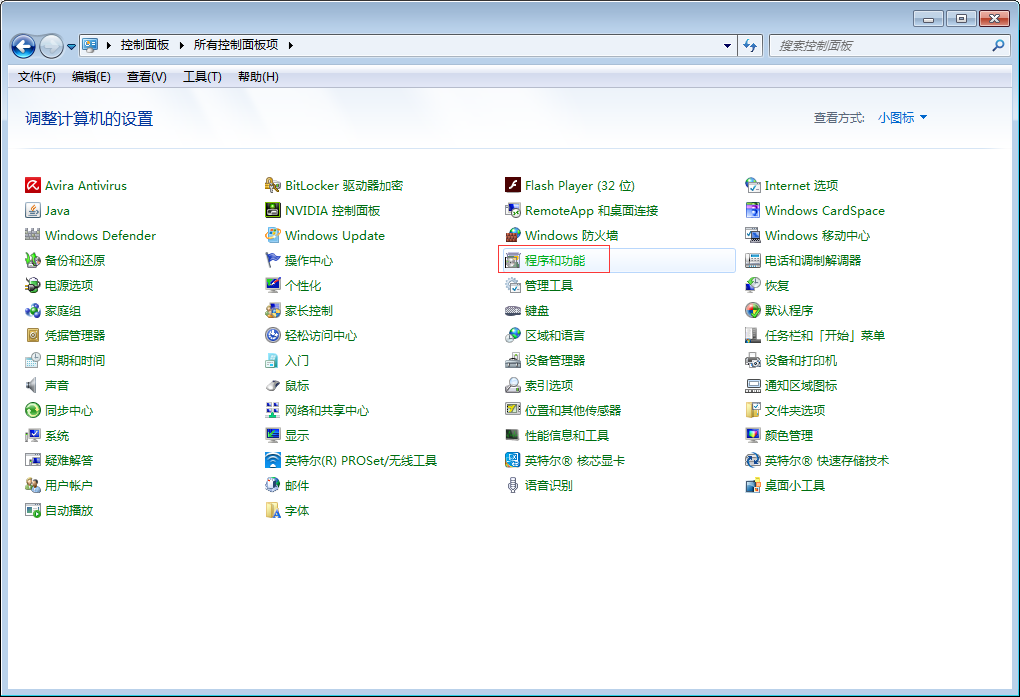1020x697 pixels.
Task: Open the 工具(T) menu
Action: pos(202,77)
